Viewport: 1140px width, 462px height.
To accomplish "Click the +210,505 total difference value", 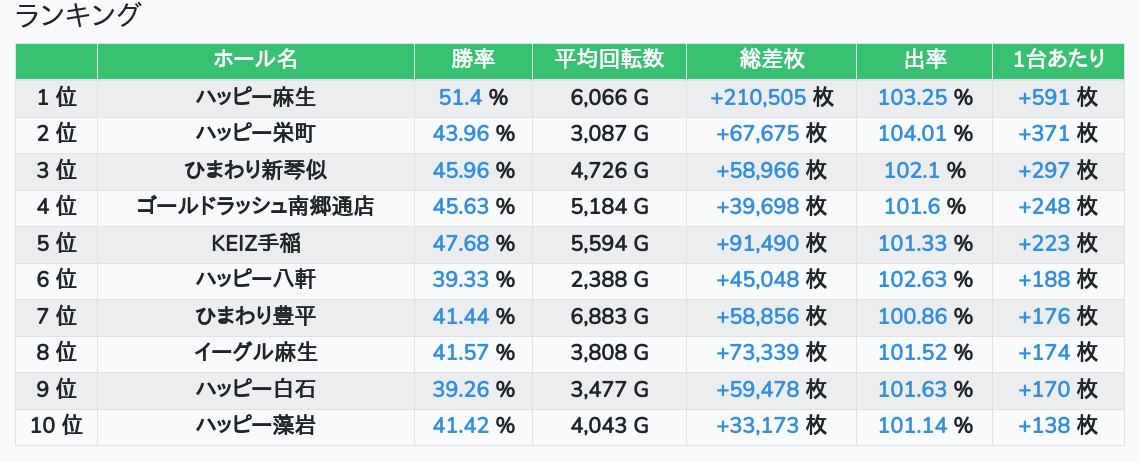I will coord(757,97).
